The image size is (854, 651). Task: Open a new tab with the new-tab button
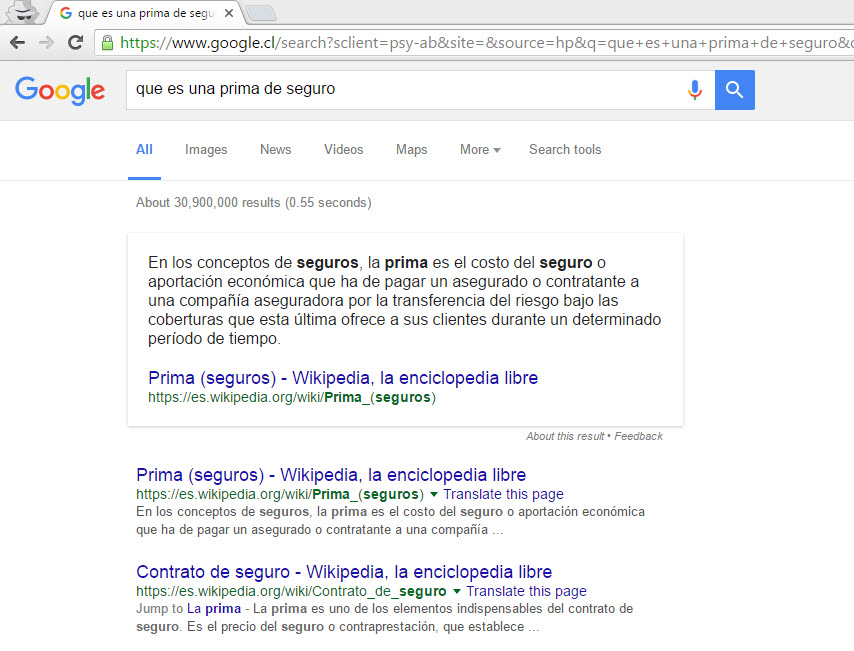click(261, 14)
